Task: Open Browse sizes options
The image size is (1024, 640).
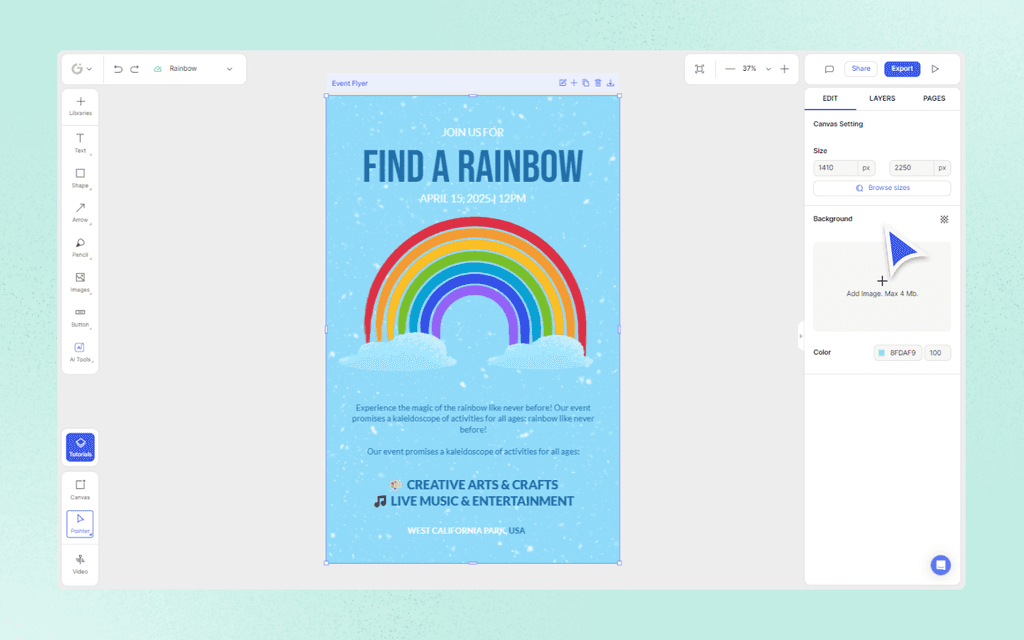Action: (x=881, y=188)
